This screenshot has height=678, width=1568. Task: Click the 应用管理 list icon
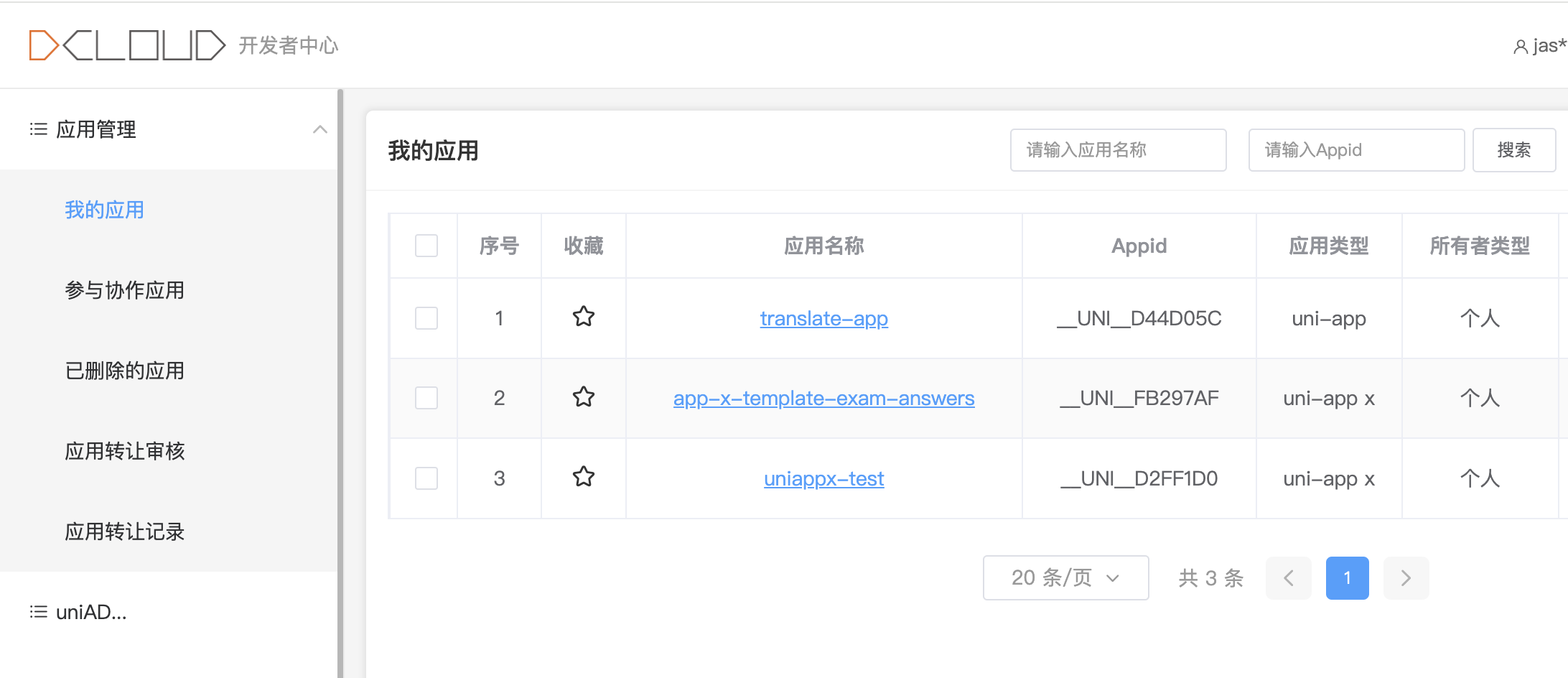(x=38, y=129)
